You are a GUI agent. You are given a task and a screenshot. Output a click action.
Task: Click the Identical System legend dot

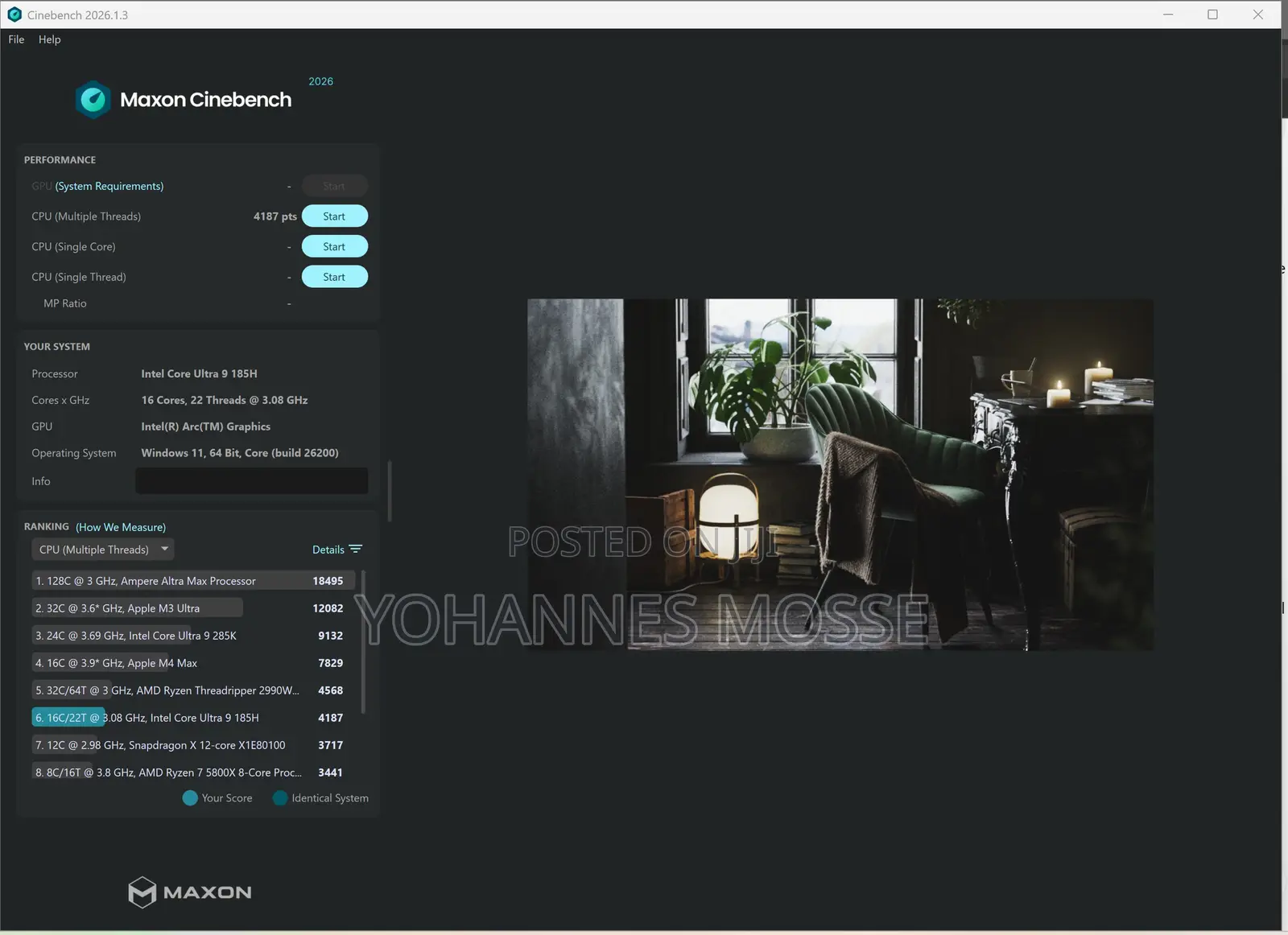pos(280,798)
